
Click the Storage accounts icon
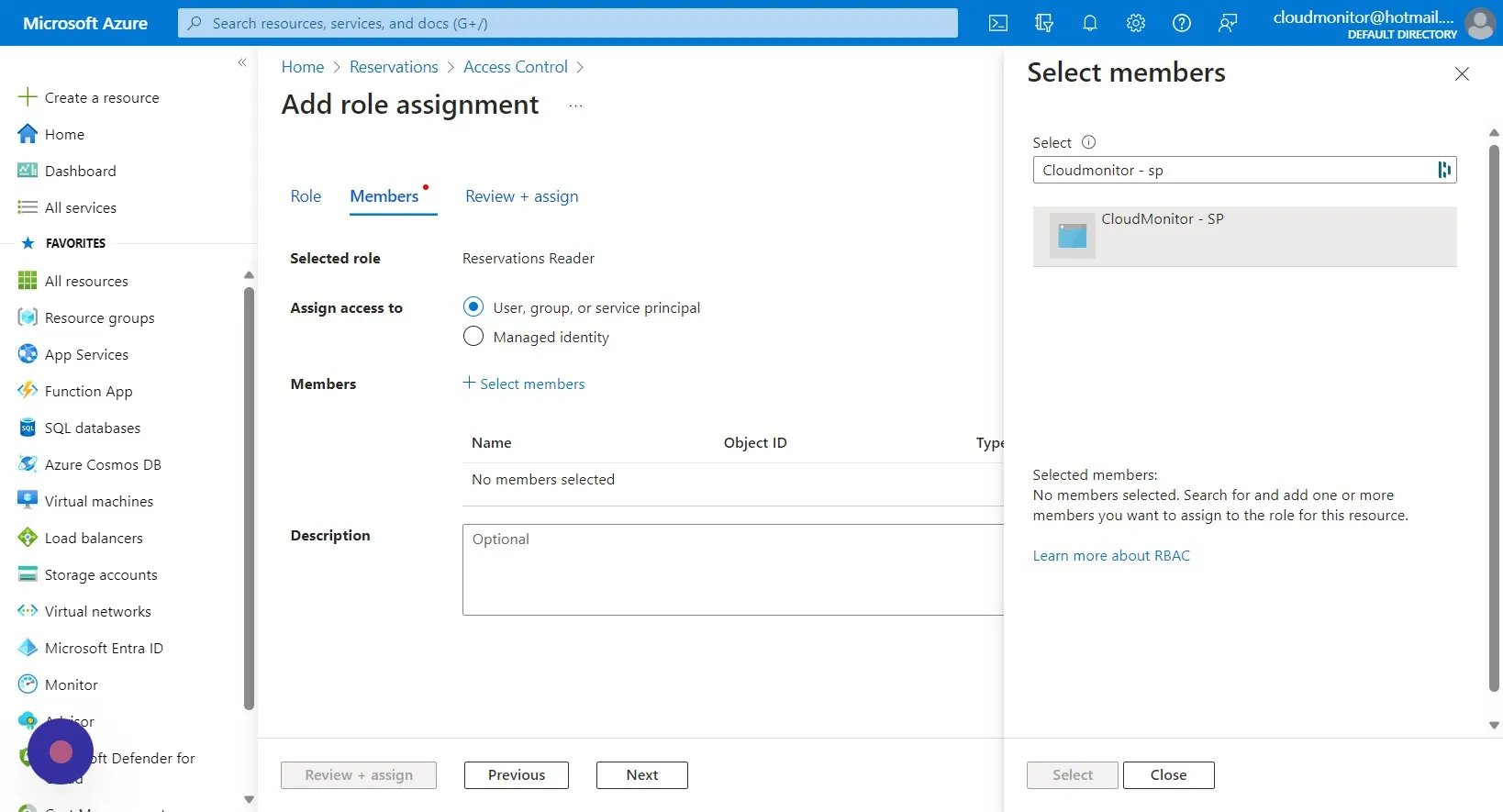[x=28, y=574]
